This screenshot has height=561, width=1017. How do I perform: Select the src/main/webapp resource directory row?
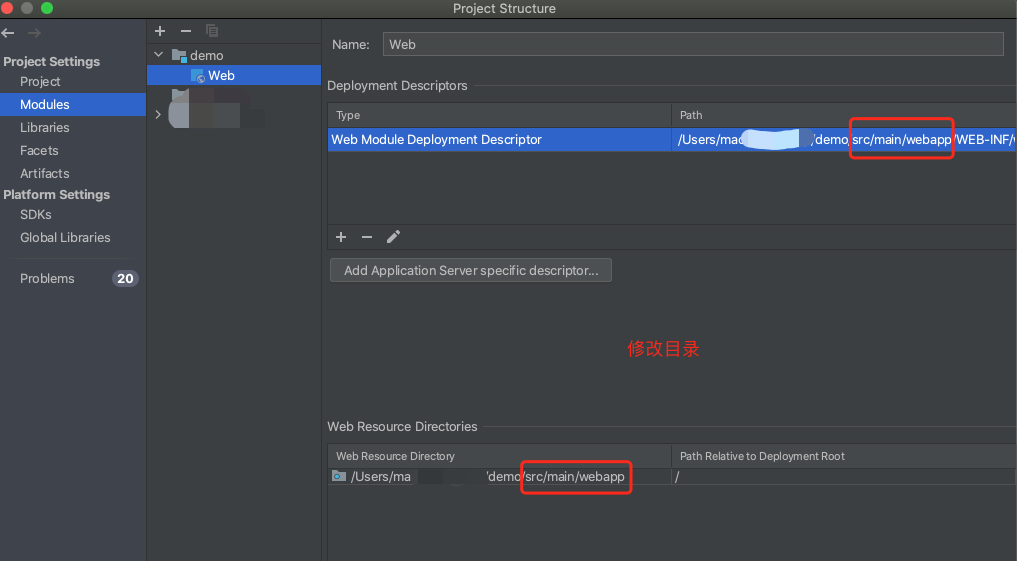point(672,476)
